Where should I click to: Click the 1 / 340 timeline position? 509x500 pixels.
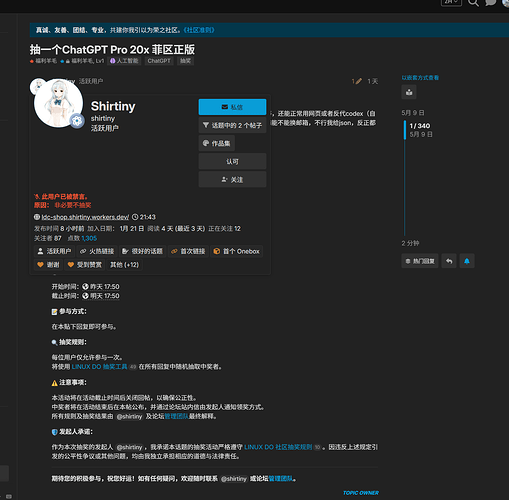point(420,126)
